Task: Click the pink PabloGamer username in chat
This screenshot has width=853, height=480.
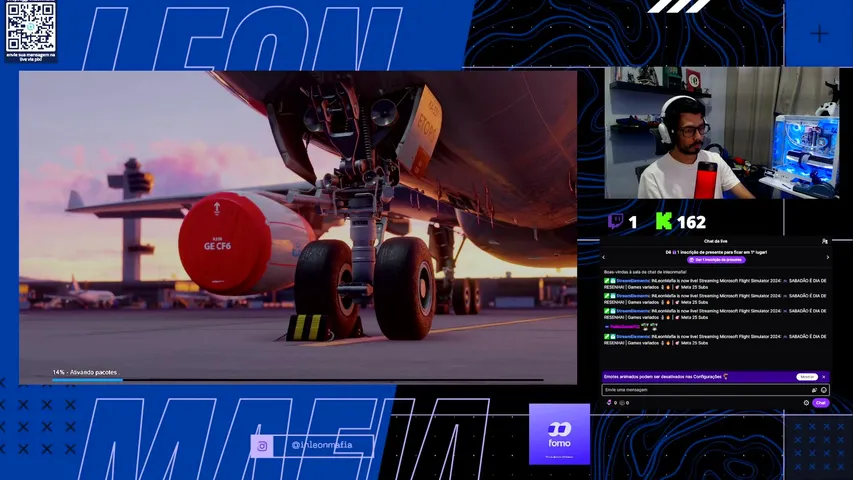Action: 625,327
